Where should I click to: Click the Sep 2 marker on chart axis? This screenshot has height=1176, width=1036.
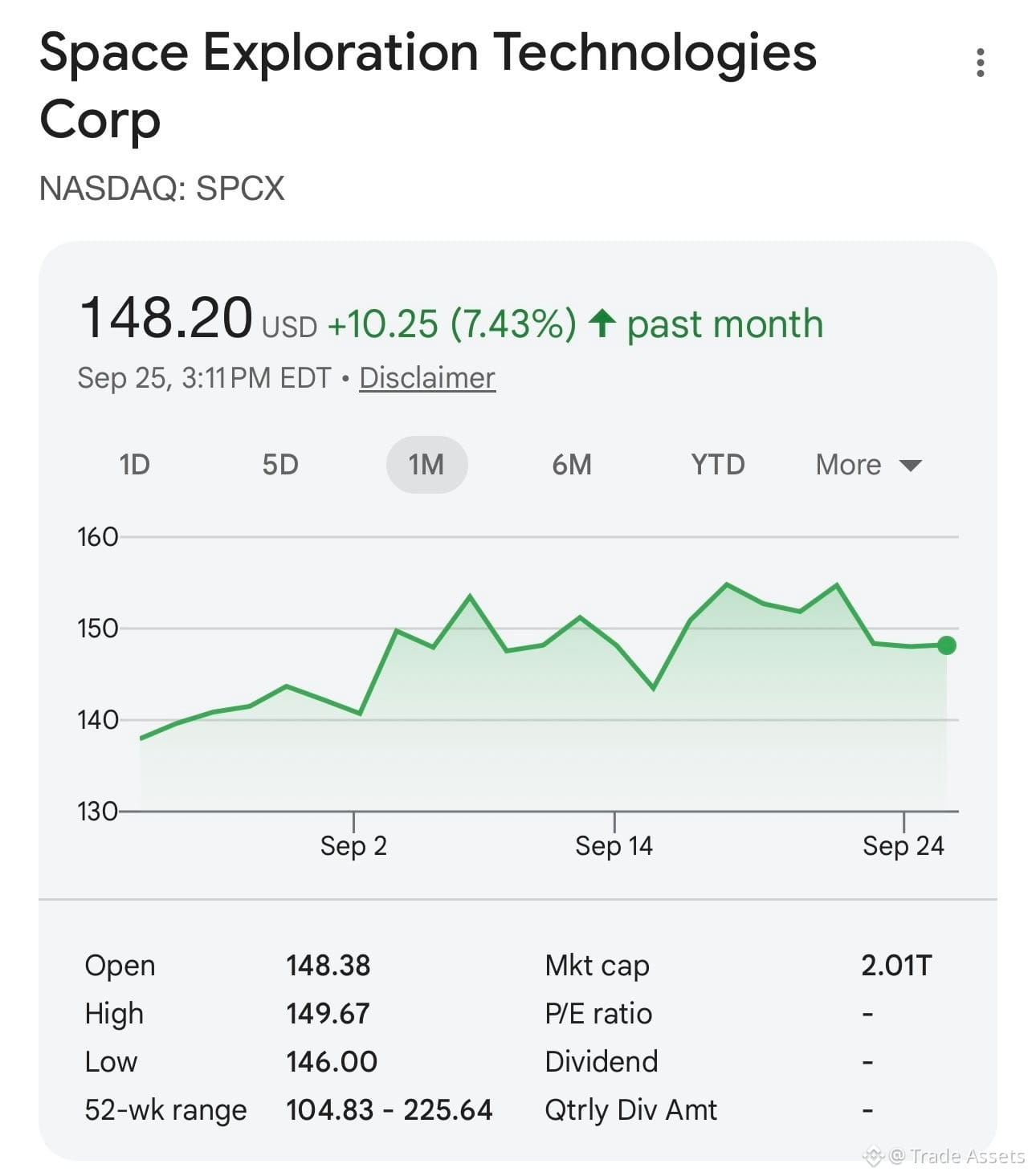tap(353, 845)
